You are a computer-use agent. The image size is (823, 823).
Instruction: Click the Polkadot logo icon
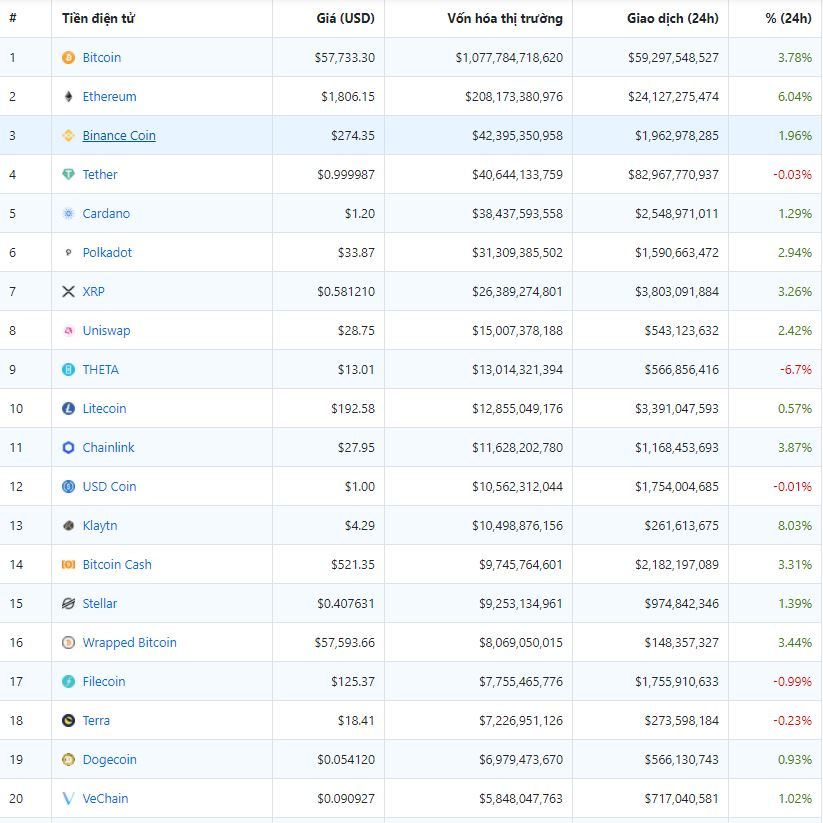68,252
